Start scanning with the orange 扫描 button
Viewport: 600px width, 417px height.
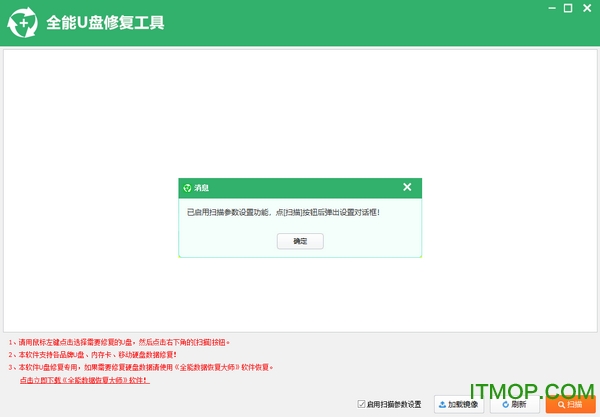570,405
